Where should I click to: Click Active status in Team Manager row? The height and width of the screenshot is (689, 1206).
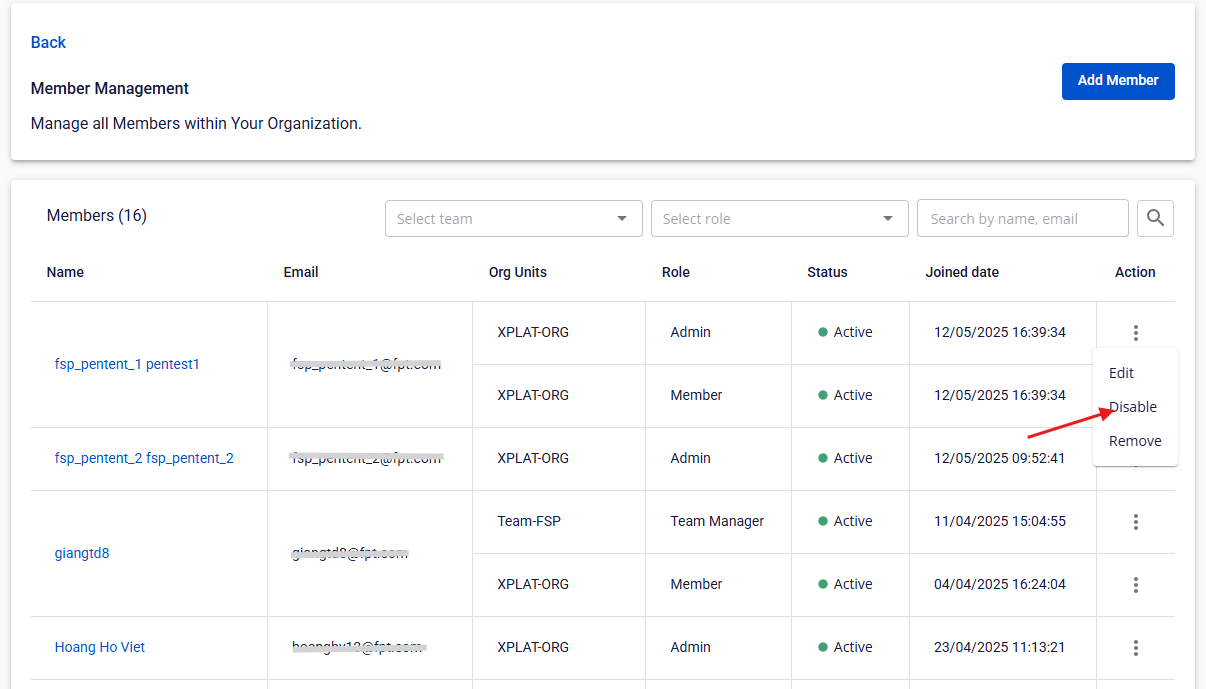point(845,521)
